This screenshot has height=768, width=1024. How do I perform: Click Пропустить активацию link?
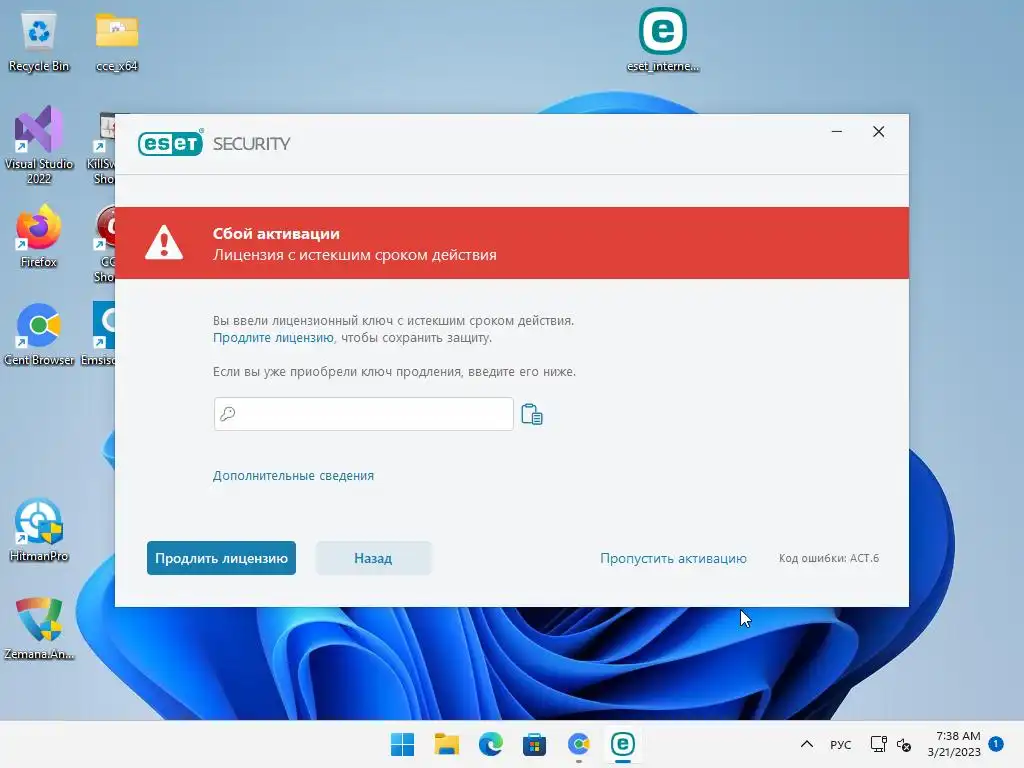(673, 558)
